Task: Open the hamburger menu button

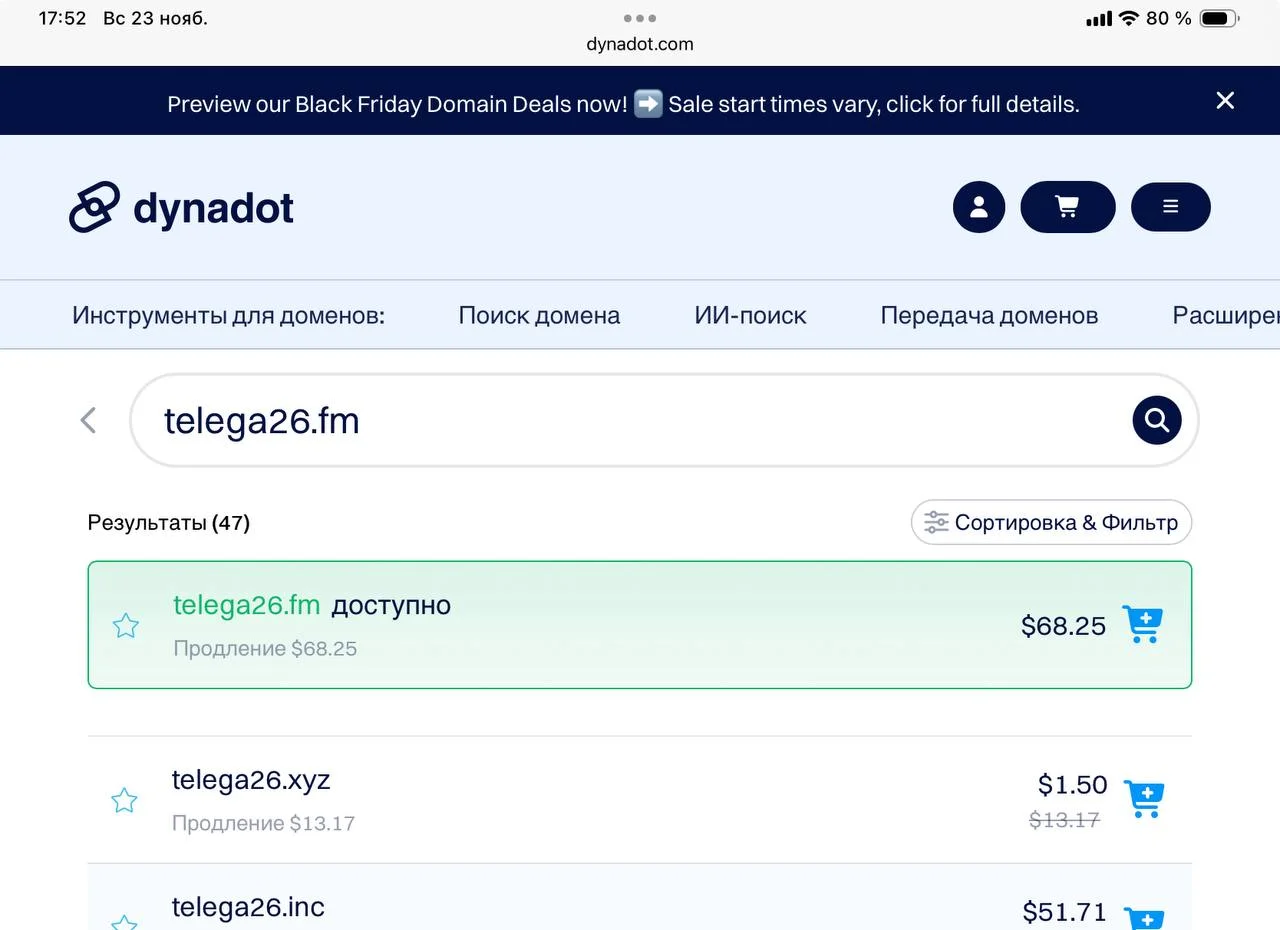Action: (x=1170, y=207)
